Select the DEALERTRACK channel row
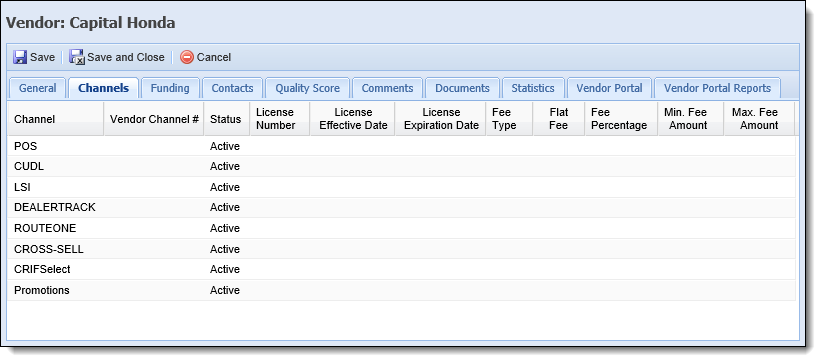 [401, 207]
